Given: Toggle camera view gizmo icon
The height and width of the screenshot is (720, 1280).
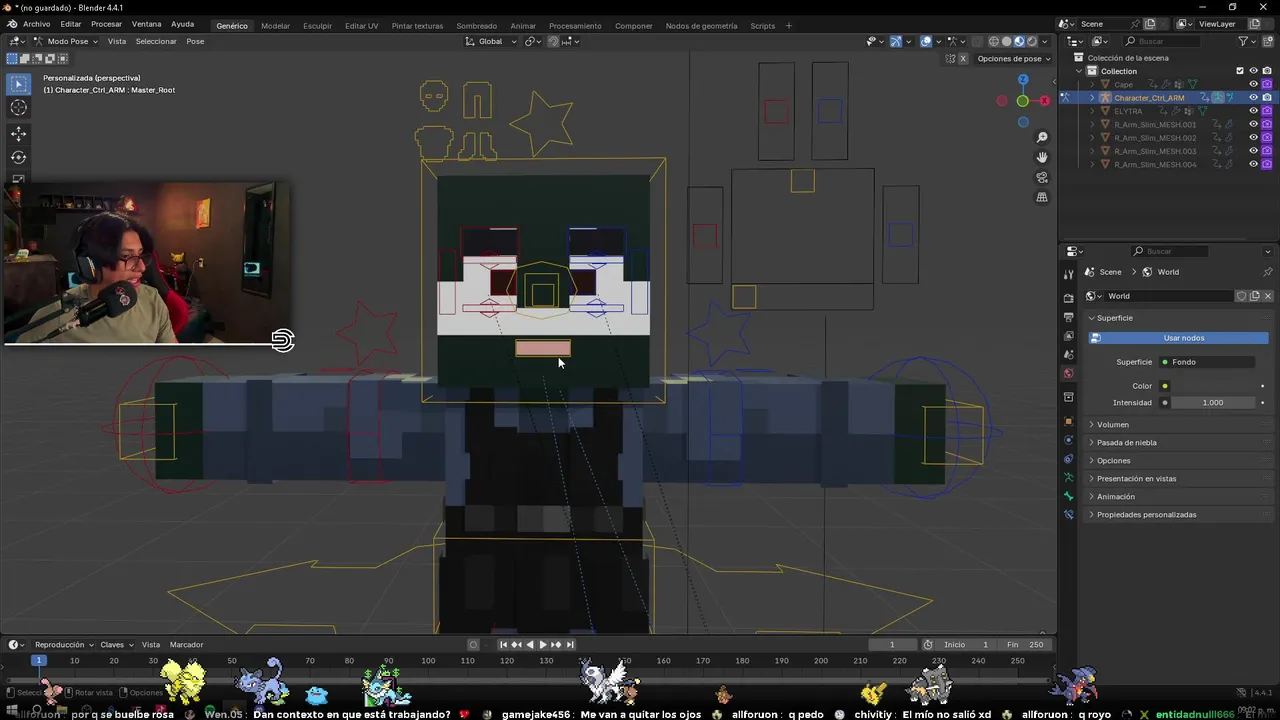Looking at the screenshot, I should tap(1042, 177).
